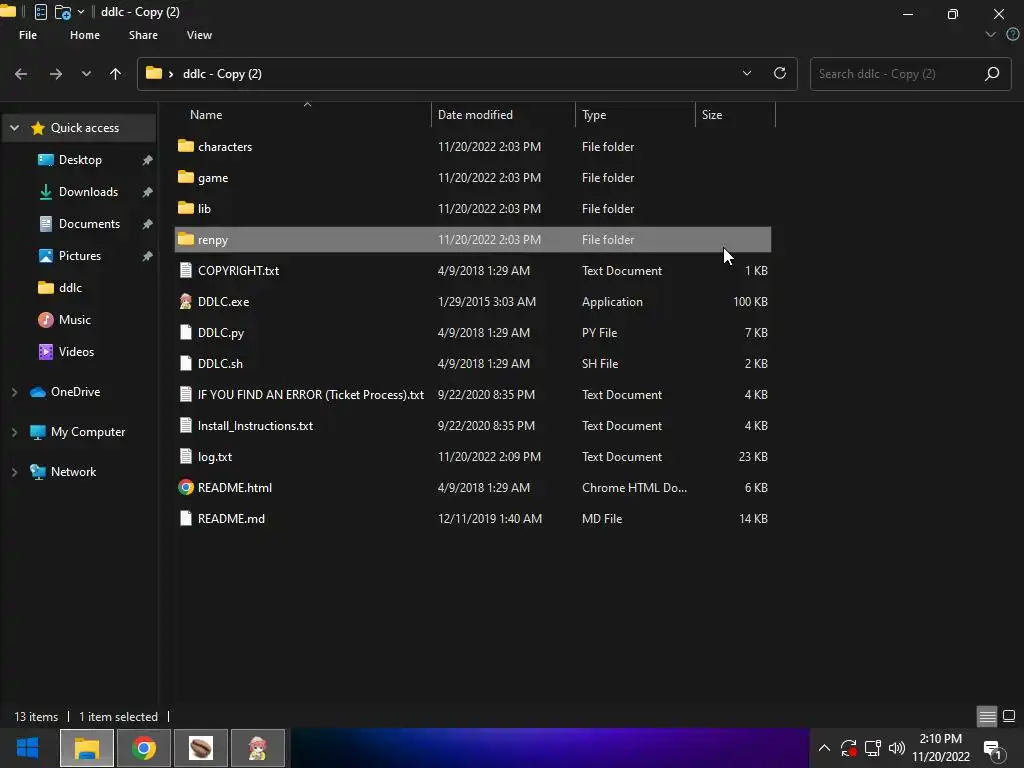Select the README.md file icon
The width and height of the screenshot is (1024, 768).
tap(185, 519)
